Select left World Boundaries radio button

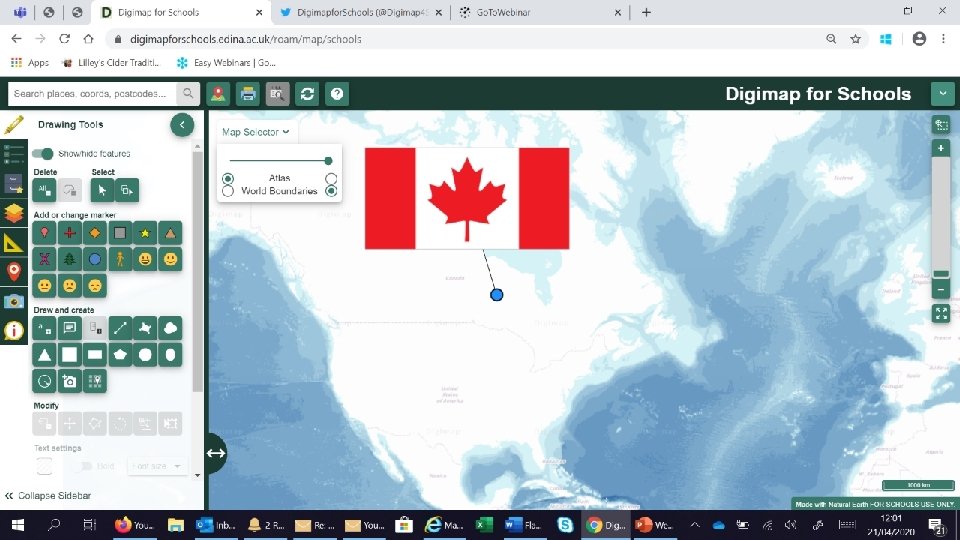tap(228, 191)
